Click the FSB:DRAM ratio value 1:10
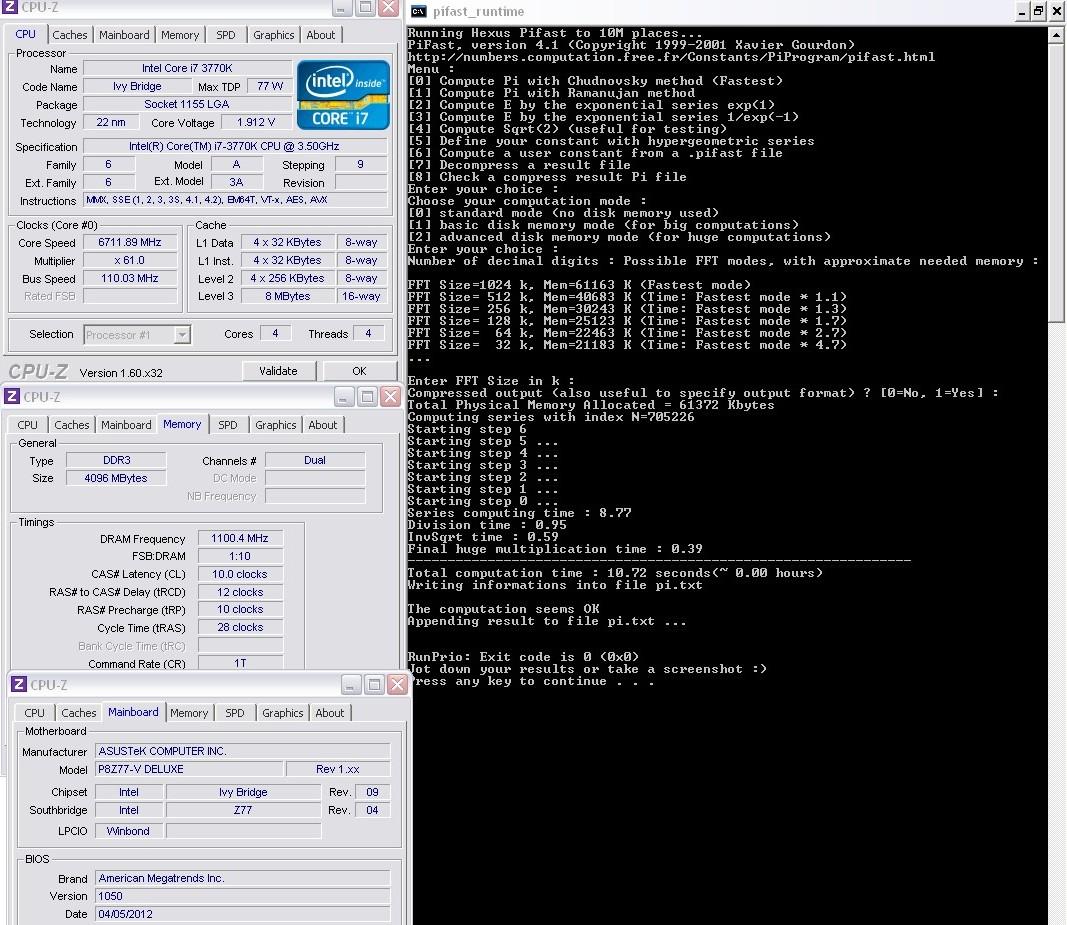 point(240,556)
